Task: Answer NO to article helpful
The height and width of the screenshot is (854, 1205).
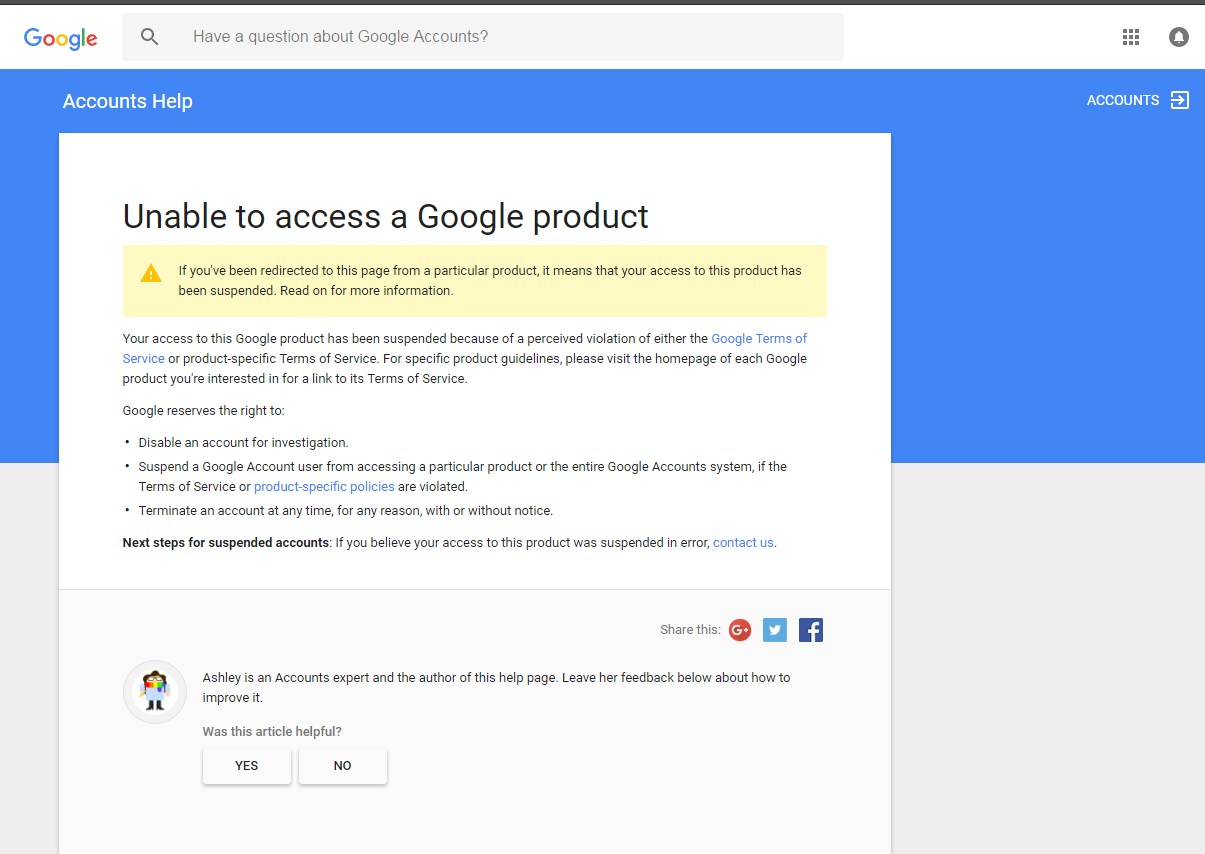Action: [x=343, y=766]
